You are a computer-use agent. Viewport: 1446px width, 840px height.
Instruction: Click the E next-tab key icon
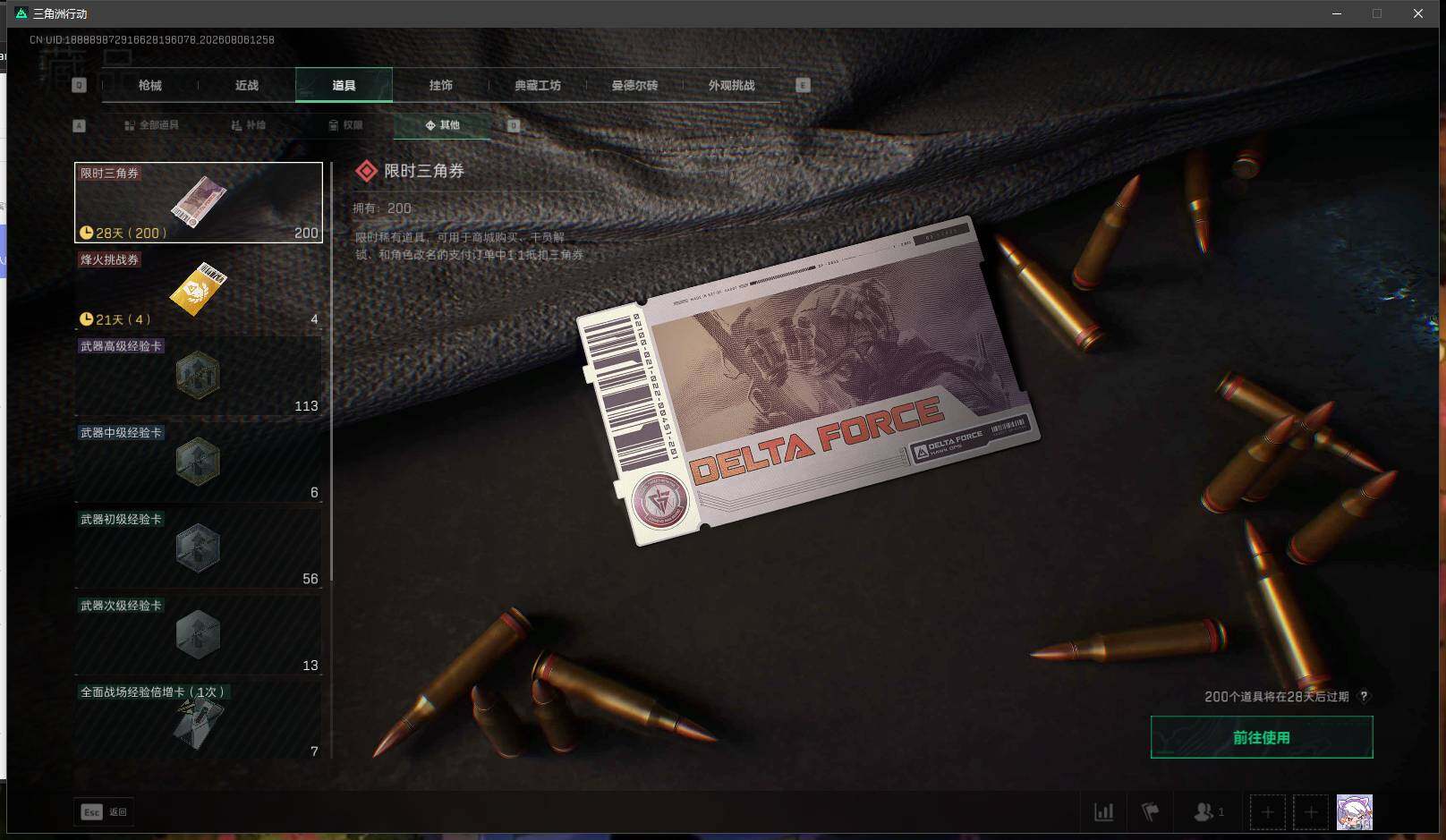(803, 85)
